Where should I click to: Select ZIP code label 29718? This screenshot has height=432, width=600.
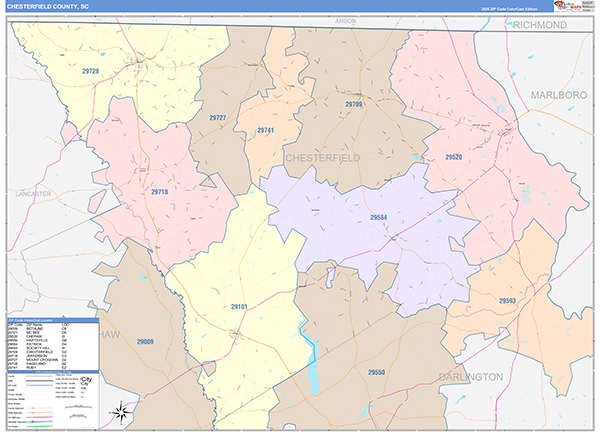(160, 192)
